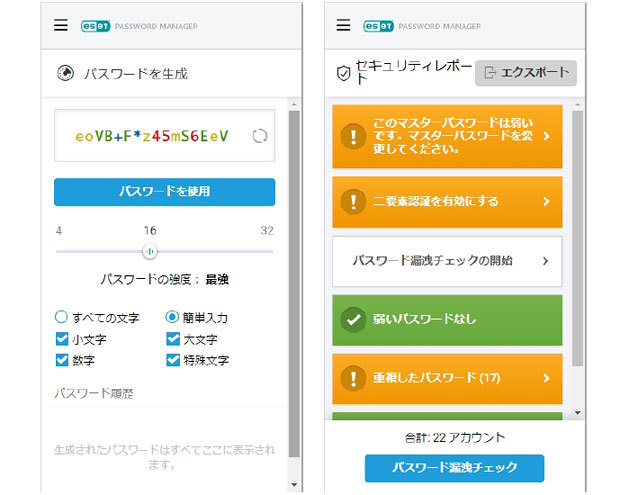Click the エクスポート button
Image resolution: width=620 pixels, height=495 pixels.
[526, 73]
